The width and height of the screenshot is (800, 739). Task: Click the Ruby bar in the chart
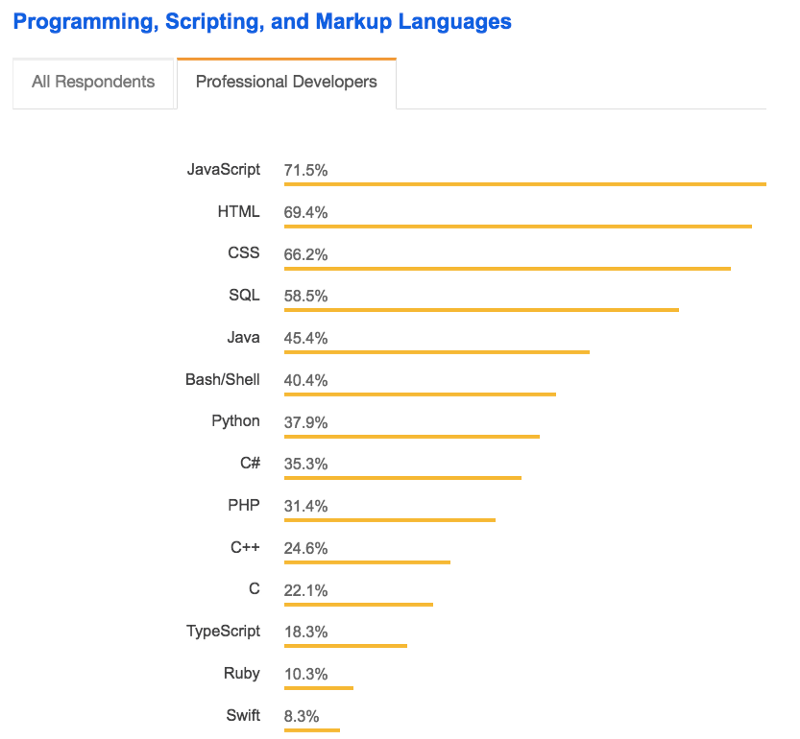(x=318, y=688)
